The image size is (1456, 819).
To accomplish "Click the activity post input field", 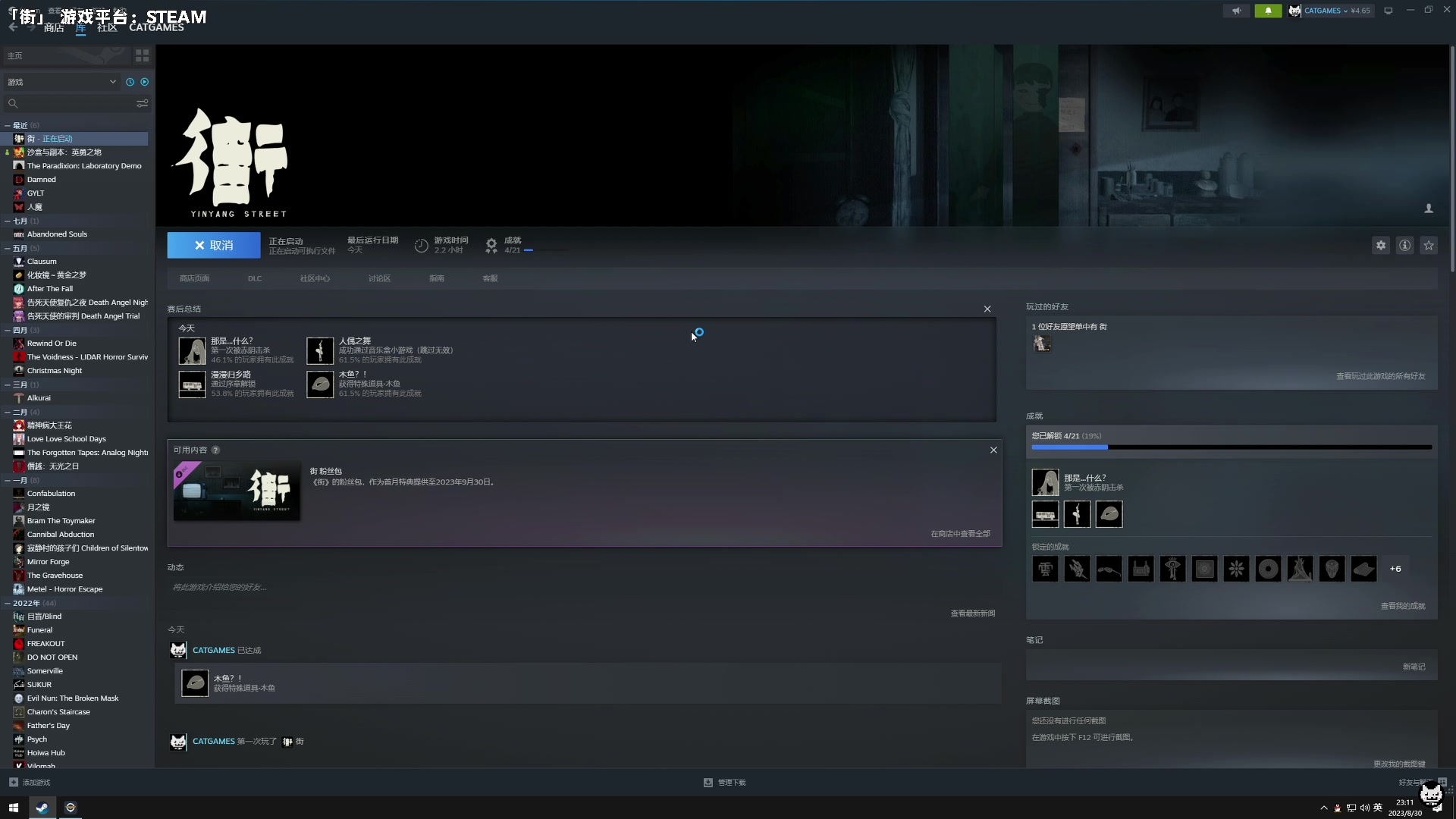I will coord(584,587).
